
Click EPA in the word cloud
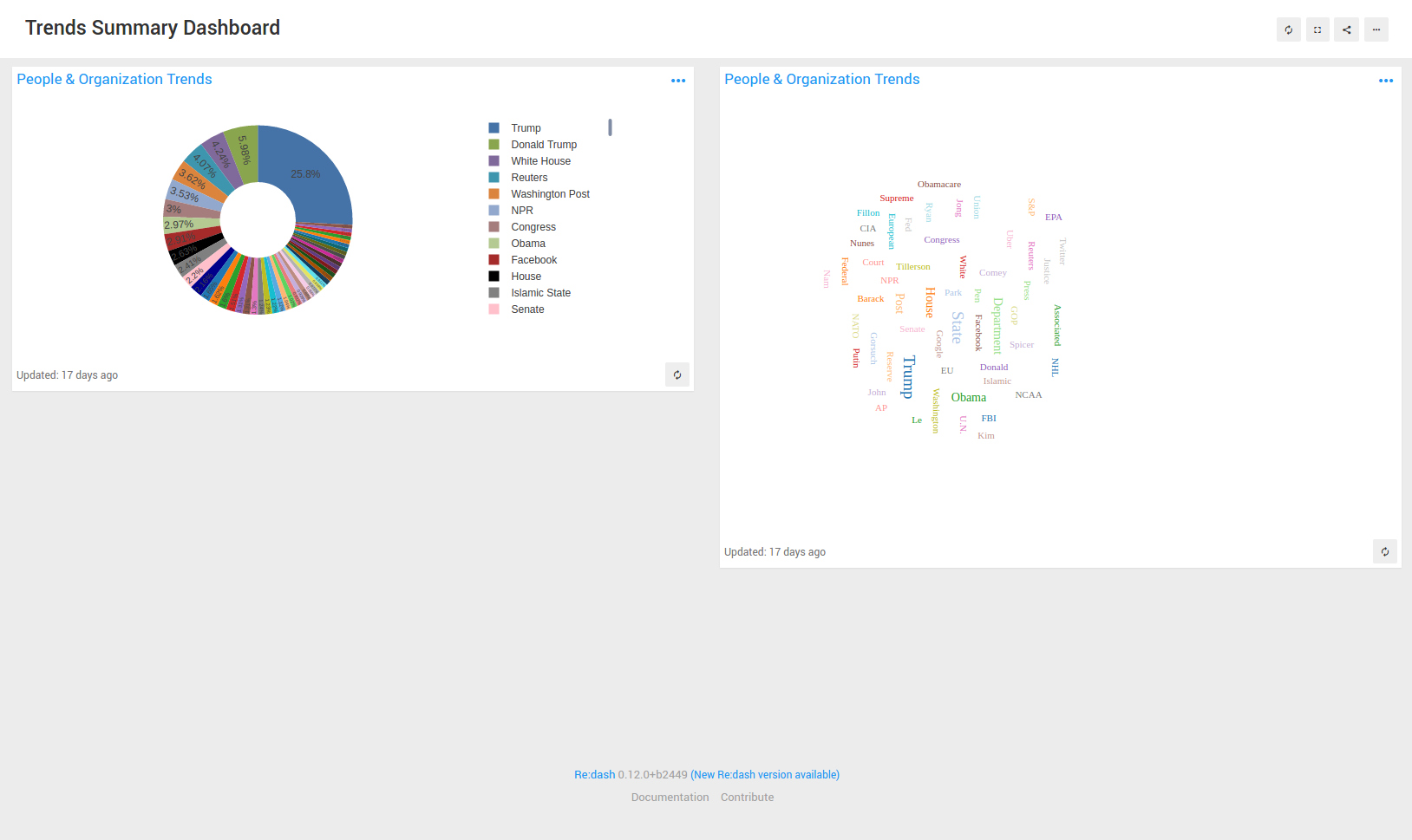[x=1054, y=218]
